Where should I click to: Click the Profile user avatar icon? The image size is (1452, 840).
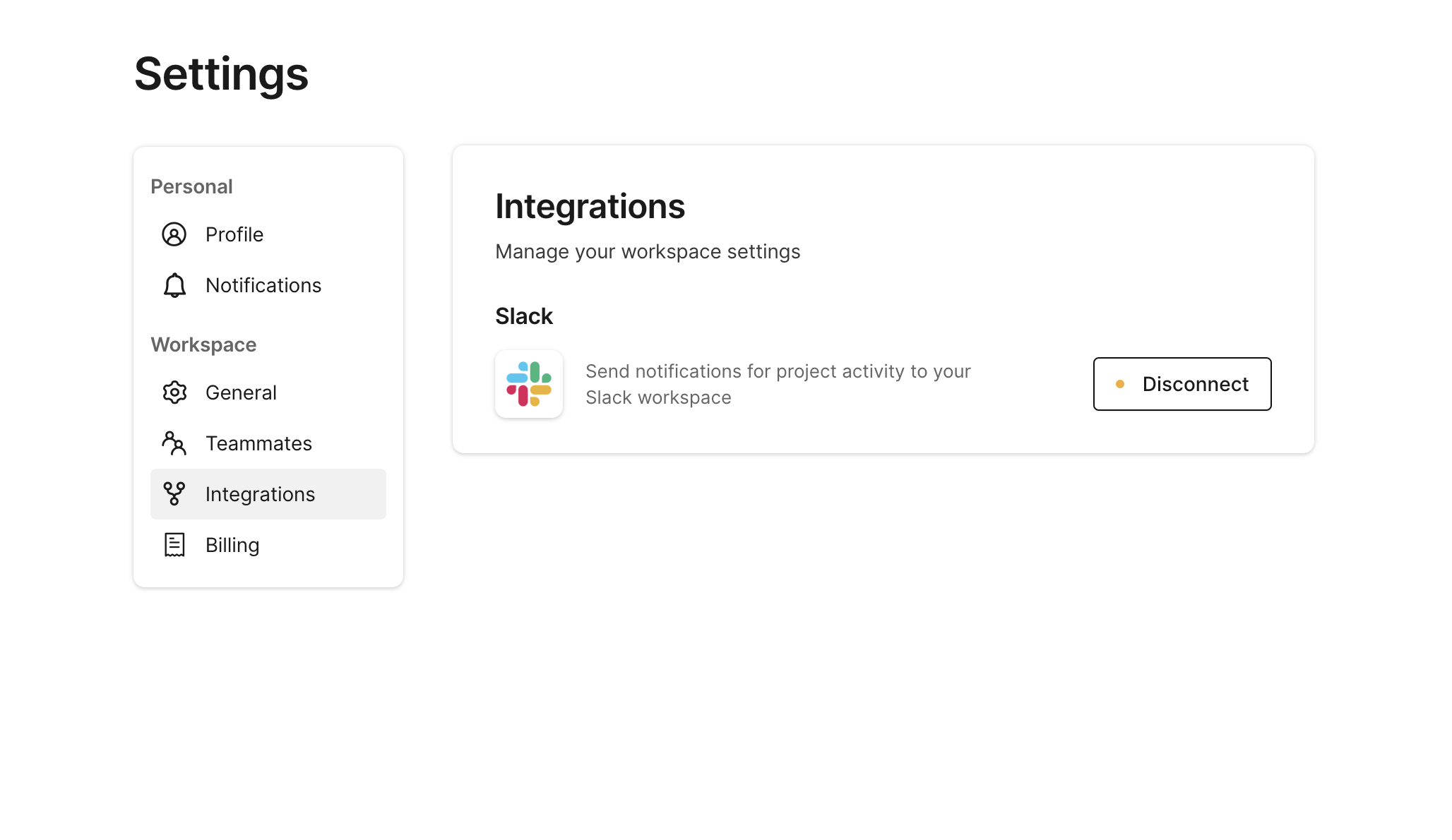(x=174, y=234)
